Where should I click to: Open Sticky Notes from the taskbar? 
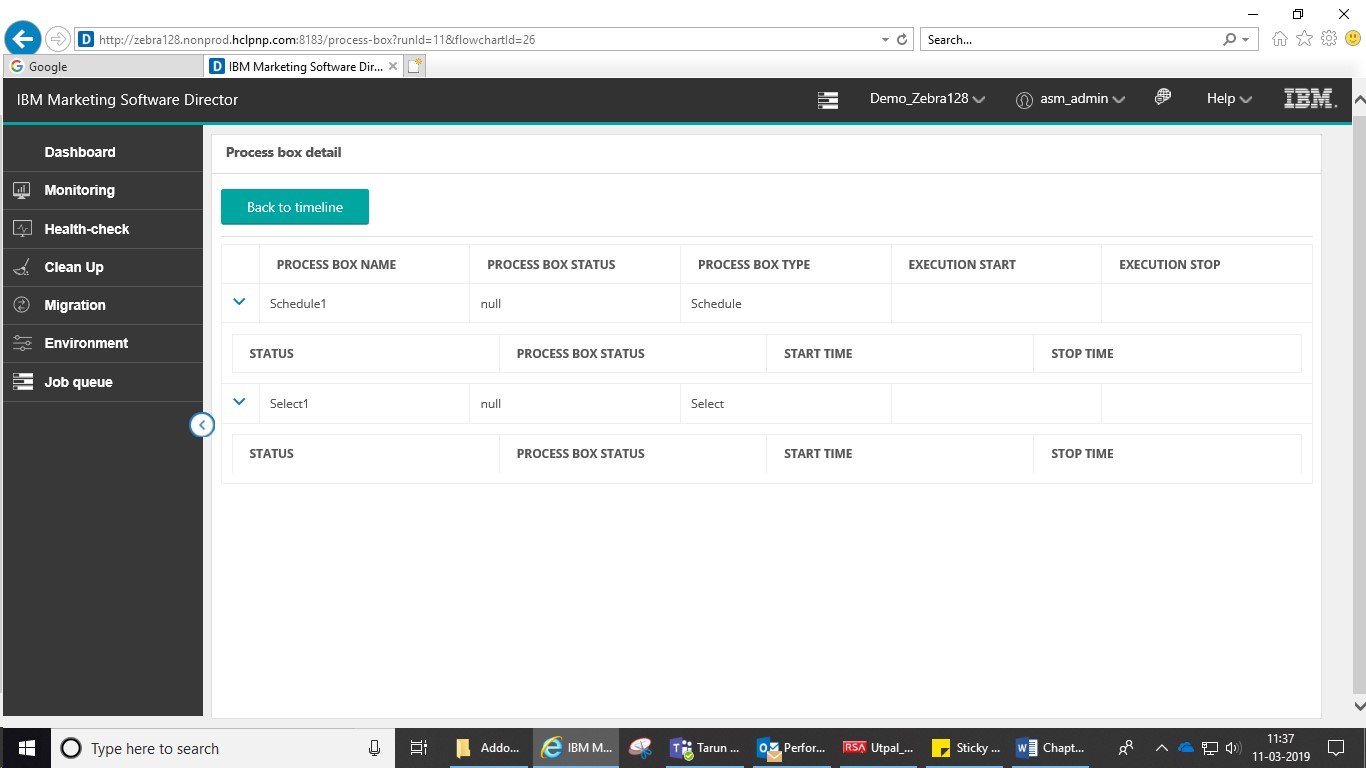tap(965, 748)
